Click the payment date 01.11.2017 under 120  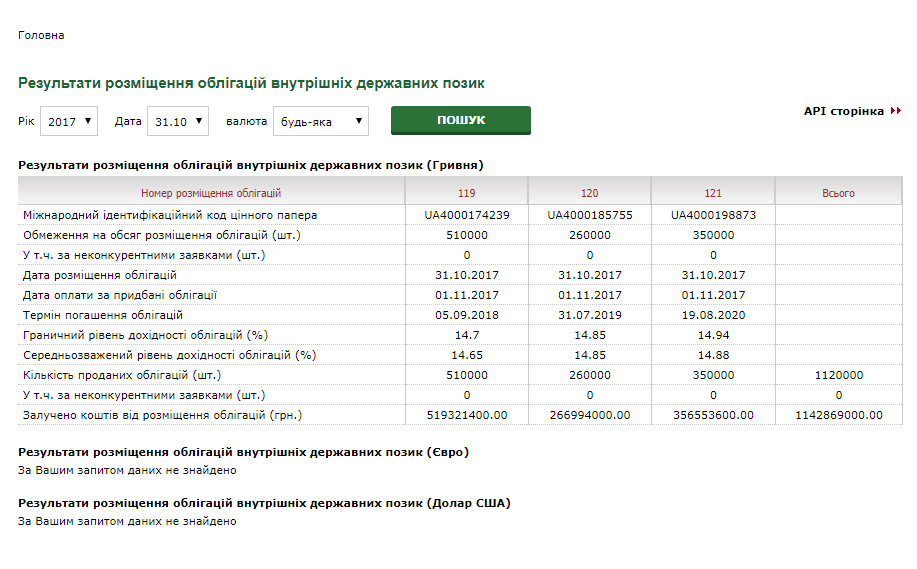(590, 295)
